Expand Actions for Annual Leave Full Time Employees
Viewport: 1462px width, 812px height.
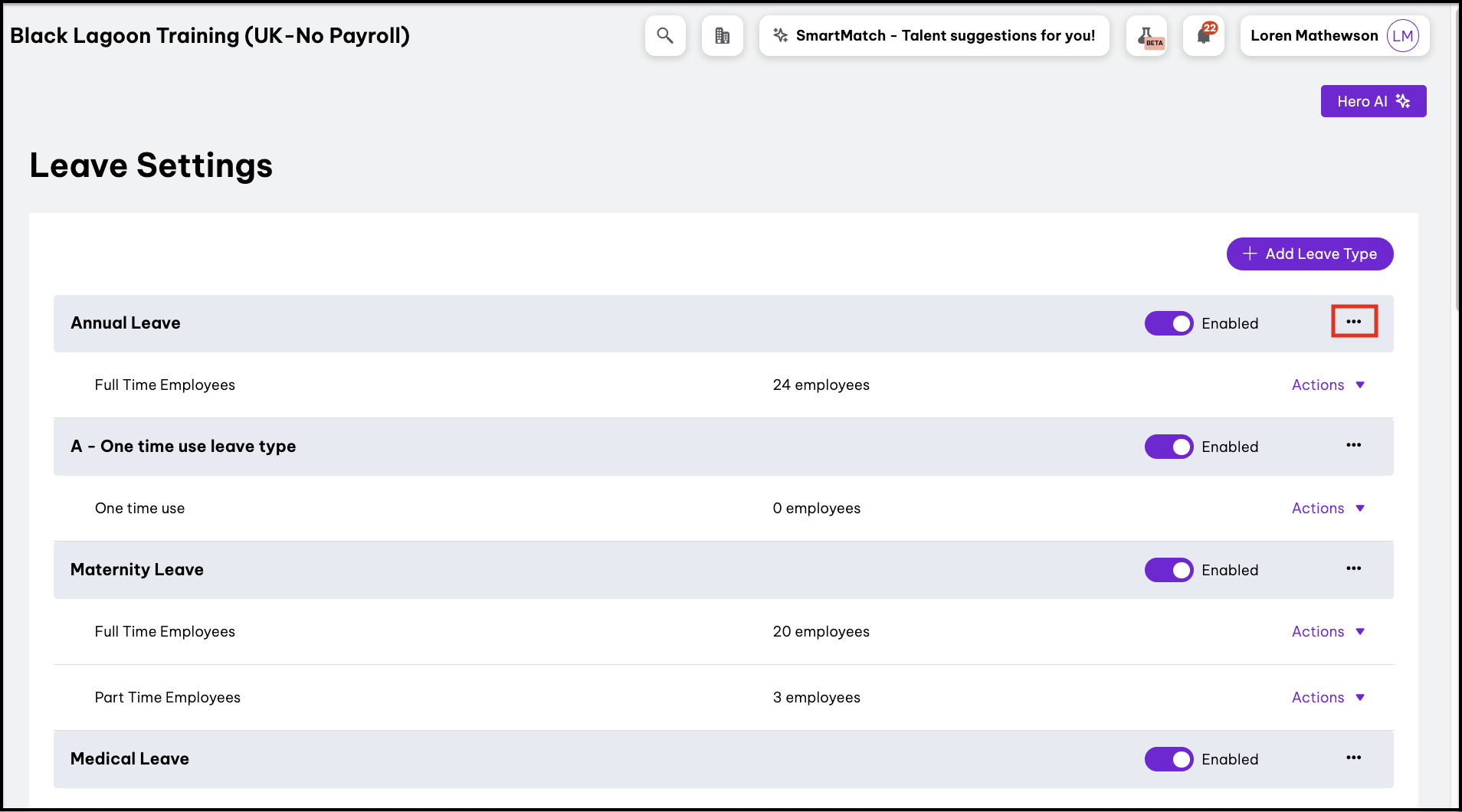tap(1328, 385)
